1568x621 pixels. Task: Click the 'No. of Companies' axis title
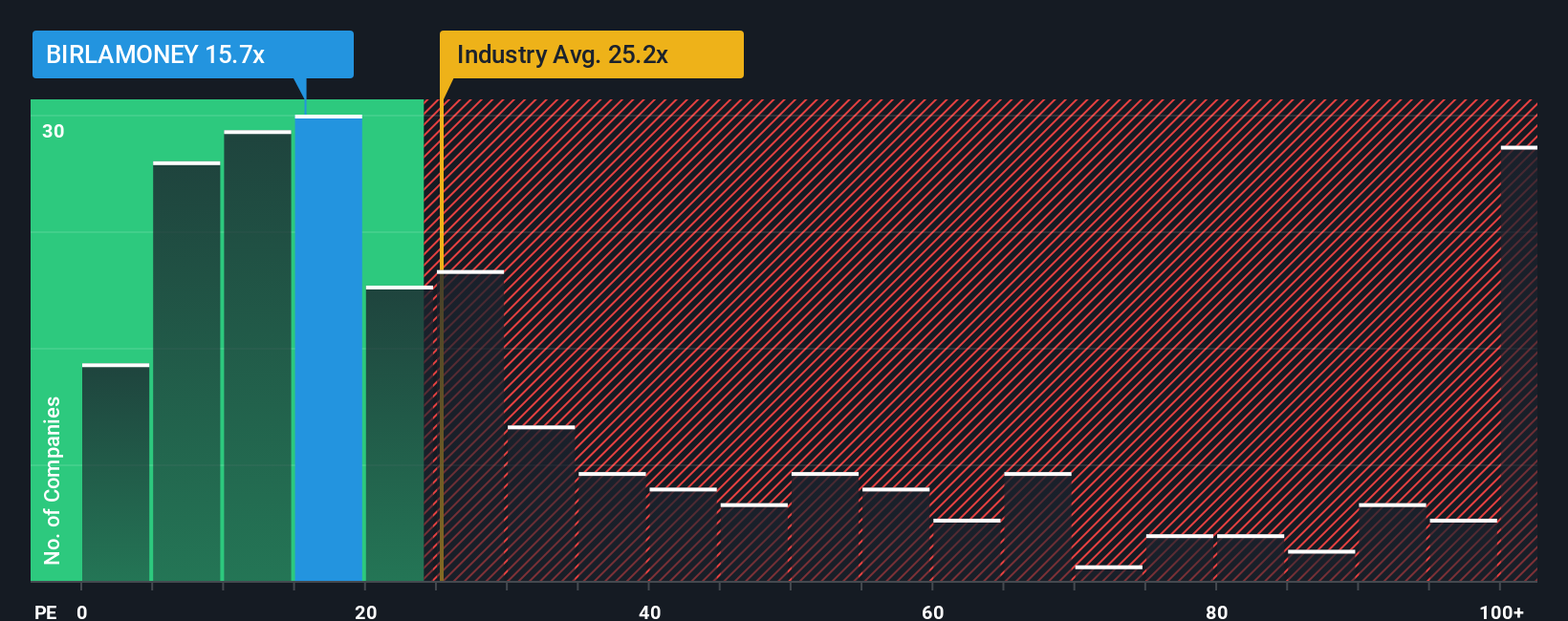click(53, 480)
